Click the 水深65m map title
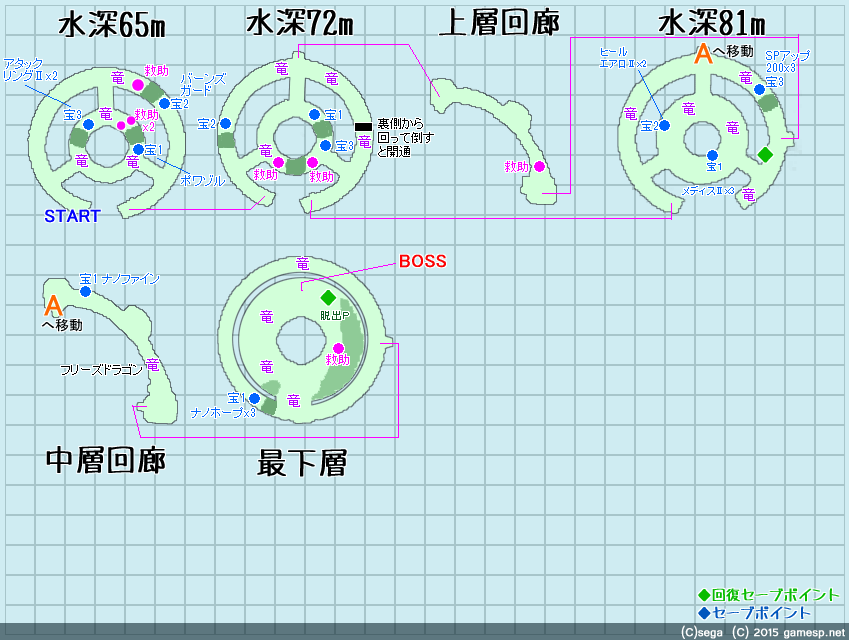 [112, 25]
